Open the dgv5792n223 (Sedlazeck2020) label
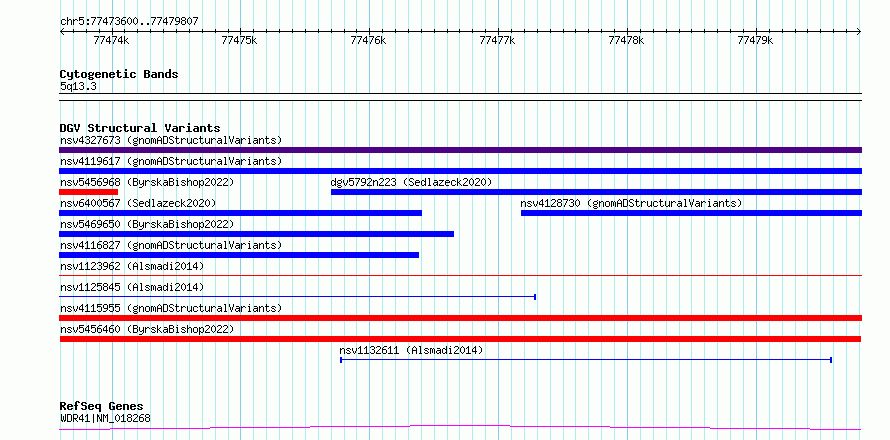The height and width of the screenshot is (440, 890). coord(411,182)
